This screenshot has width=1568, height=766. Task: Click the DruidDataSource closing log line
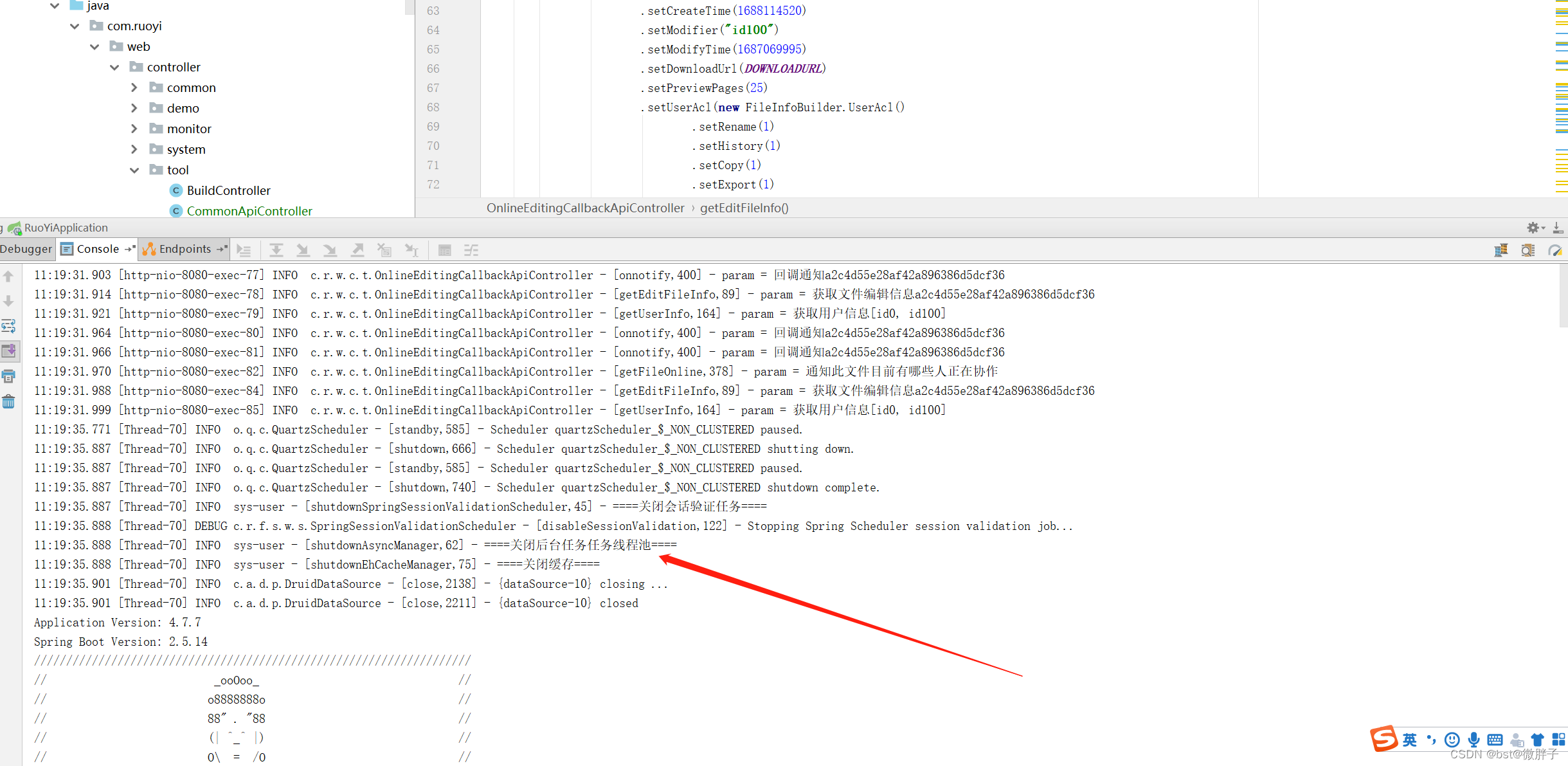[351, 584]
